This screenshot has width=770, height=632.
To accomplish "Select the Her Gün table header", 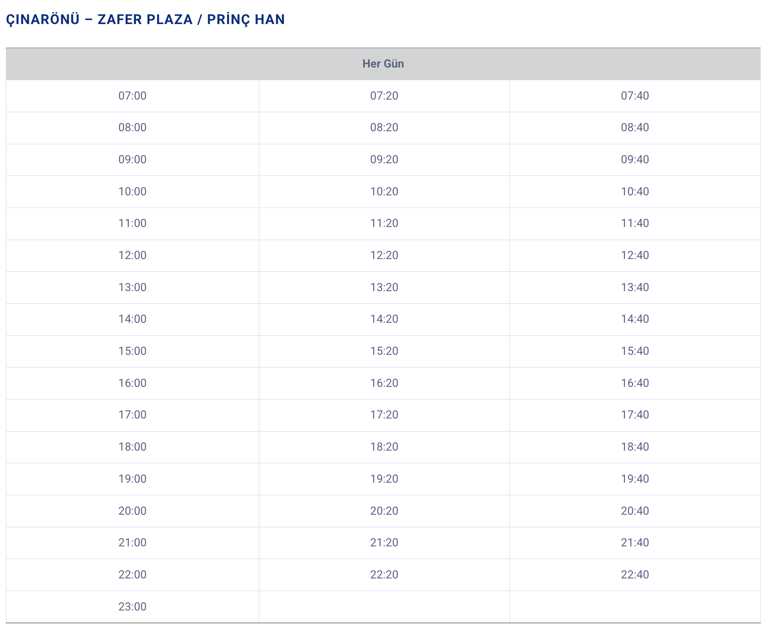I will (x=383, y=64).
